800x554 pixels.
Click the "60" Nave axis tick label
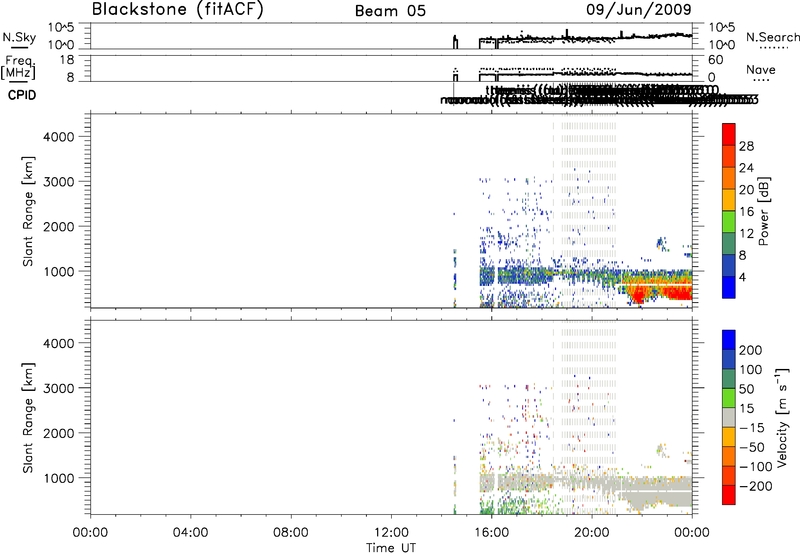tap(715, 60)
